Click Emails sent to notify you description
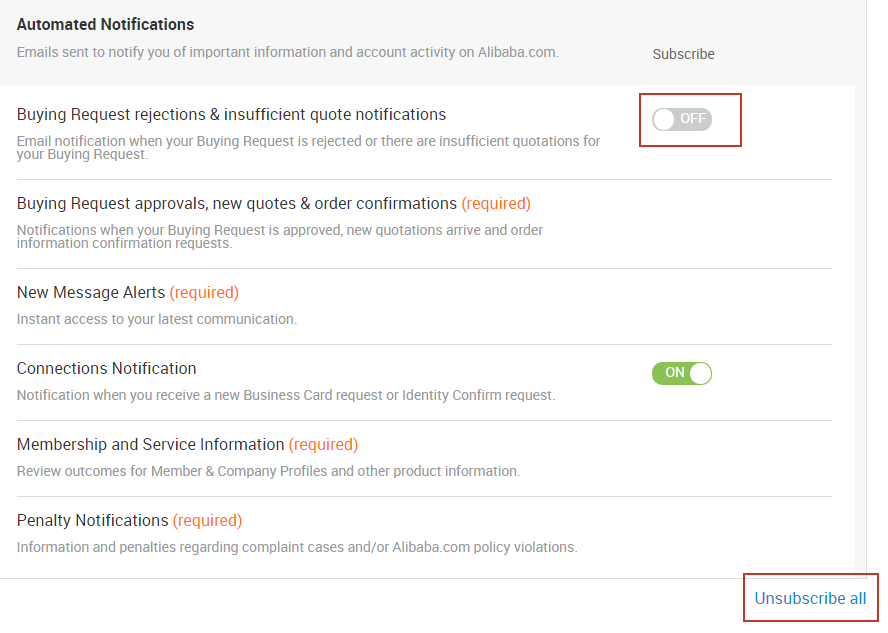Image resolution: width=888 pixels, height=633 pixels. point(288,52)
